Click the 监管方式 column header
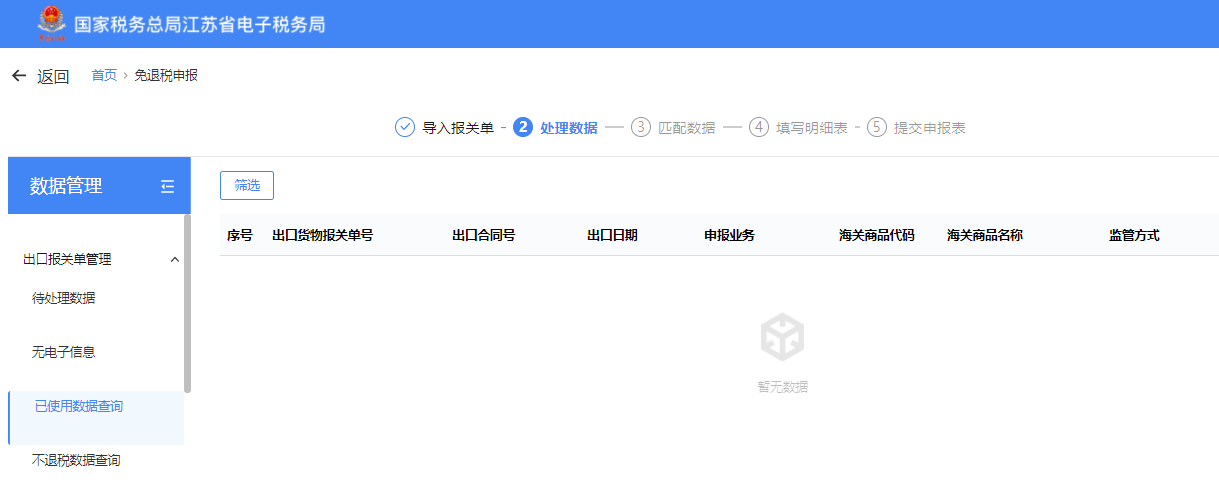Screen dimensions: 1219x482 [1134, 235]
